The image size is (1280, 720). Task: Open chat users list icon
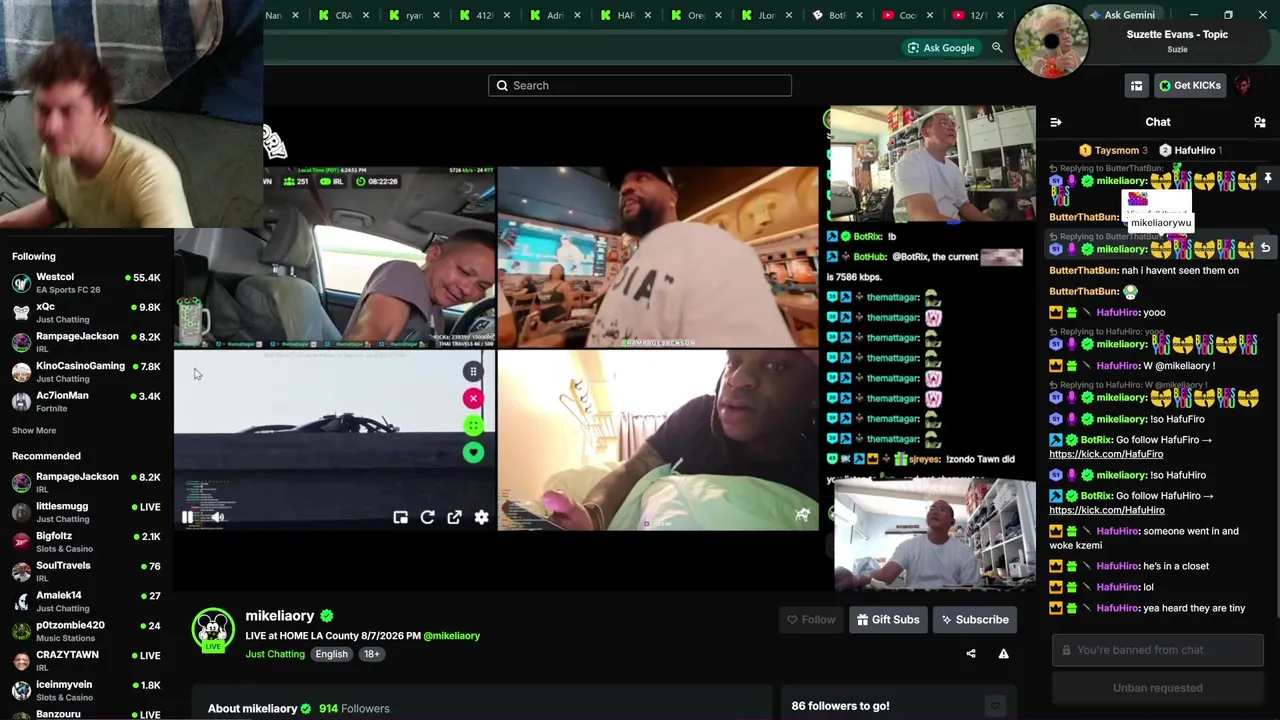point(1260,122)
